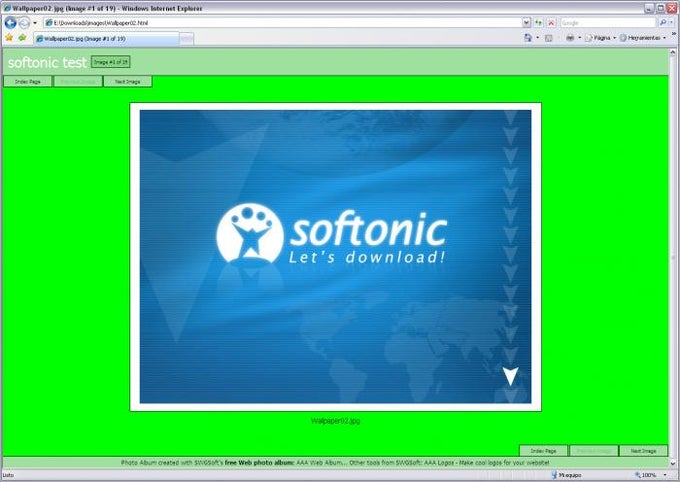Viewport: 680px width, 482px height.
Task: Click the address bar with Wallpaper02.html
Action: pos(283,23)
